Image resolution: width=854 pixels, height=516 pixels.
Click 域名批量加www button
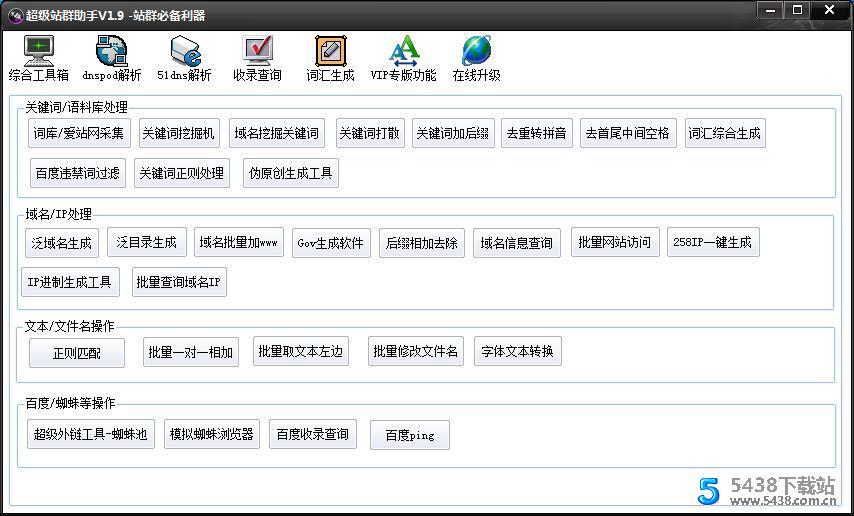239,242
